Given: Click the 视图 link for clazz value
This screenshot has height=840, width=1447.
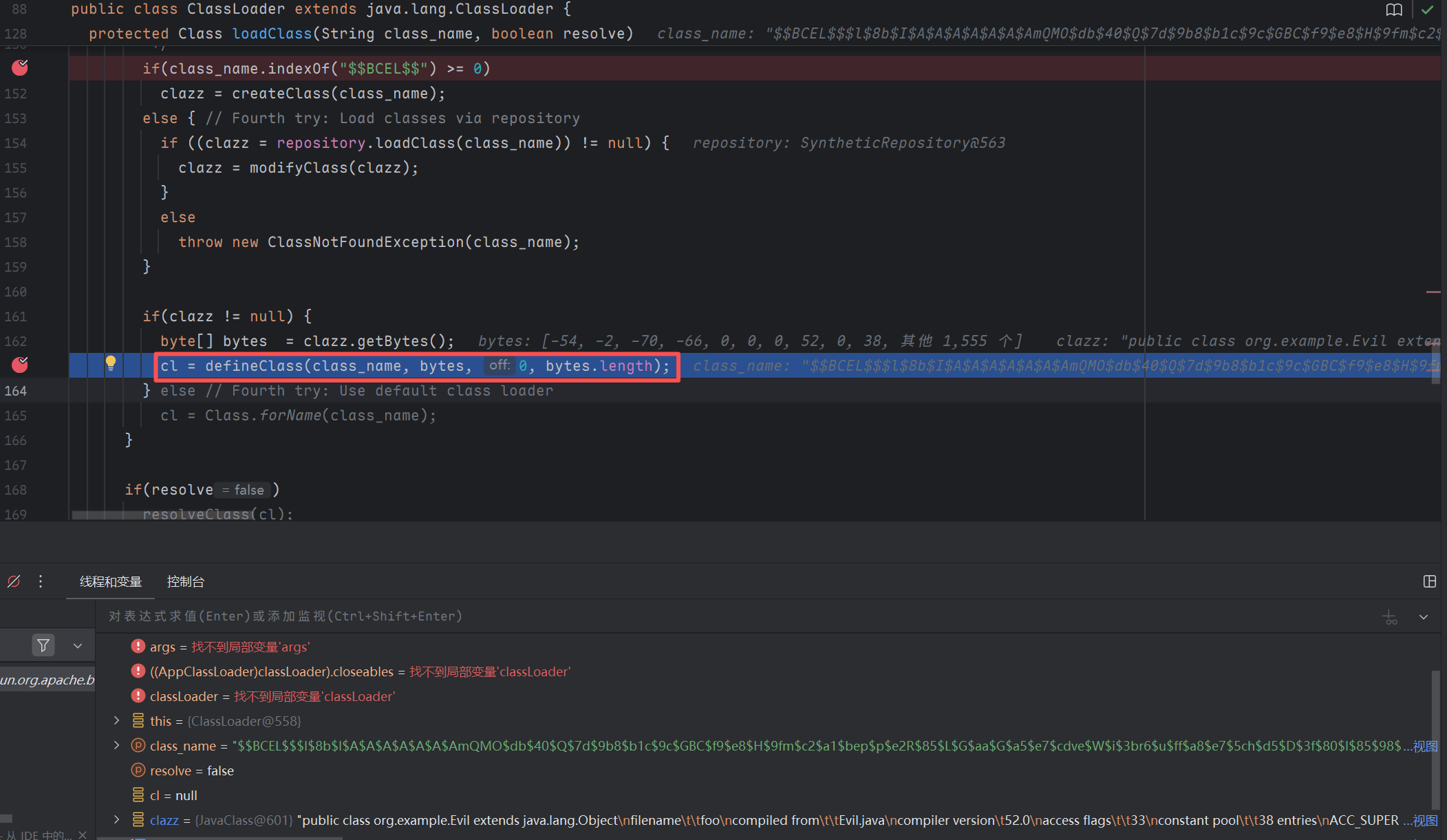Looking at the screenshot, I should [x=1425, y=820].
